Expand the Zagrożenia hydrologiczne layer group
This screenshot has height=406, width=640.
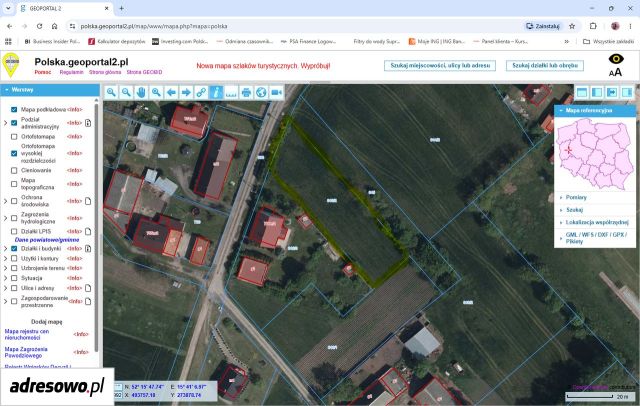pos(5,218)
